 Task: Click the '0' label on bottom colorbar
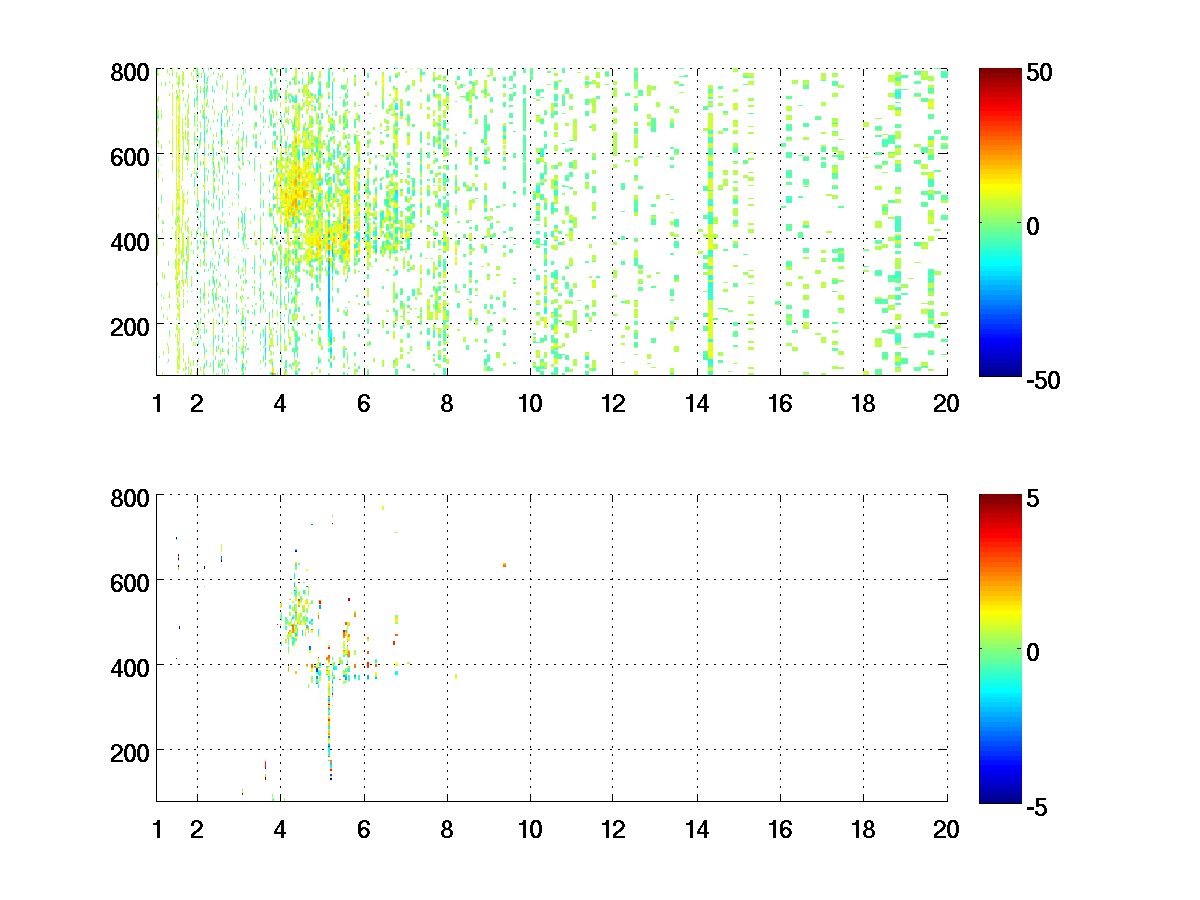pyautogui.click(x=1033, y=651)
